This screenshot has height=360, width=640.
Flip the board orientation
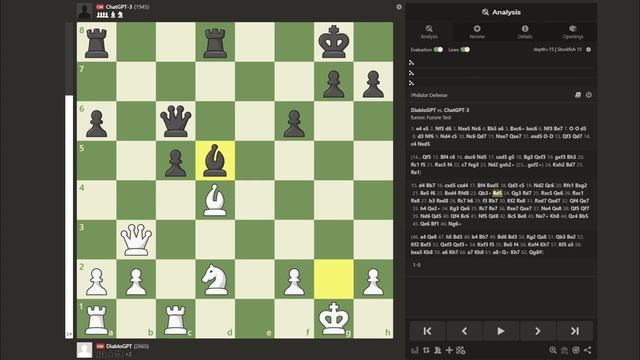(x=426, y=350)
